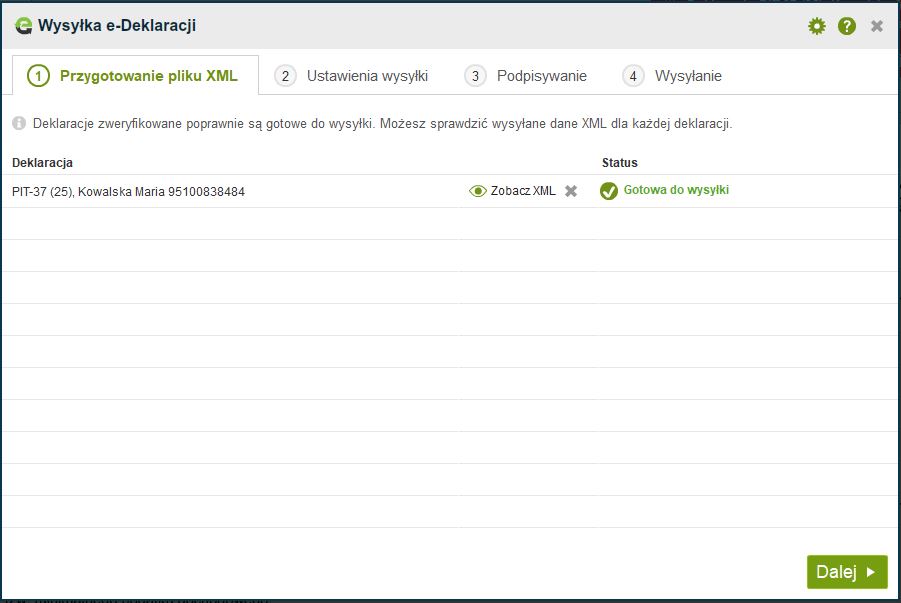Click the Status column header
Image resolution: width=901 pixels, height=603 pixels.
(x=619, y=162)
